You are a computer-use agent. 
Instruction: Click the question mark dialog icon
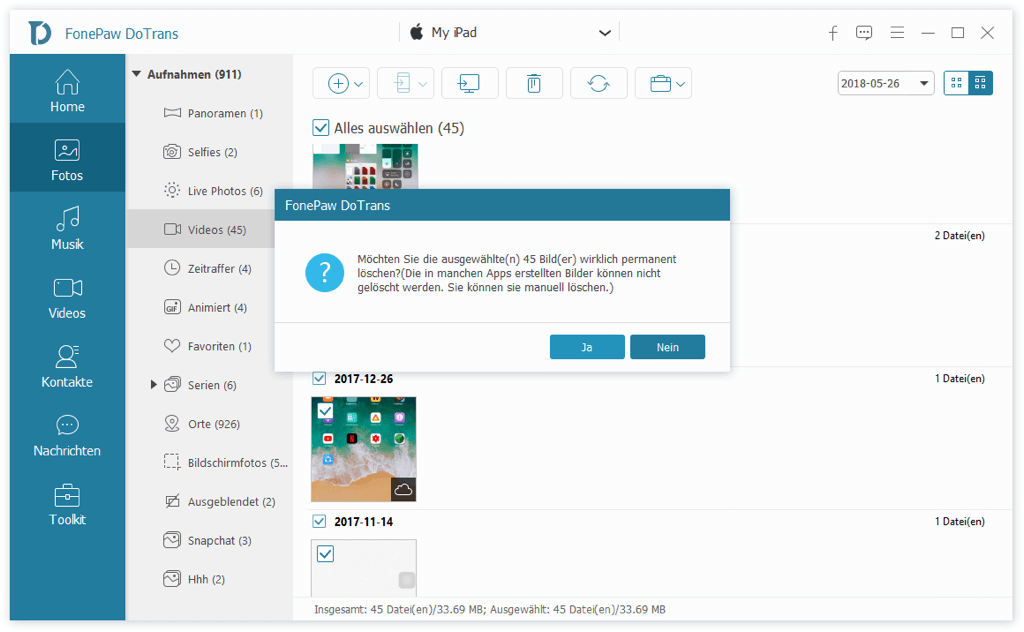325,272
